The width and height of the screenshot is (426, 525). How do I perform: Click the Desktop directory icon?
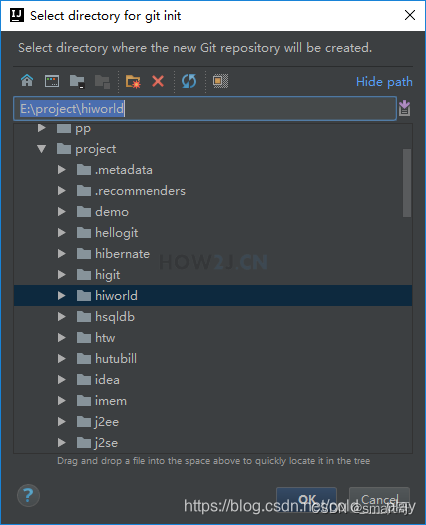(52, 81)
